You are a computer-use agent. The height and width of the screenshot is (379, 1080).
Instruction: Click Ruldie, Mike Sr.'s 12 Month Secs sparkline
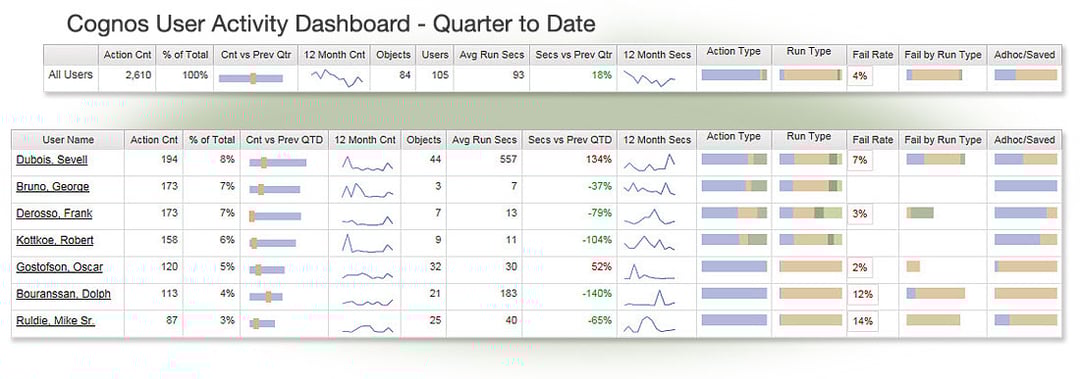[650, 324]
